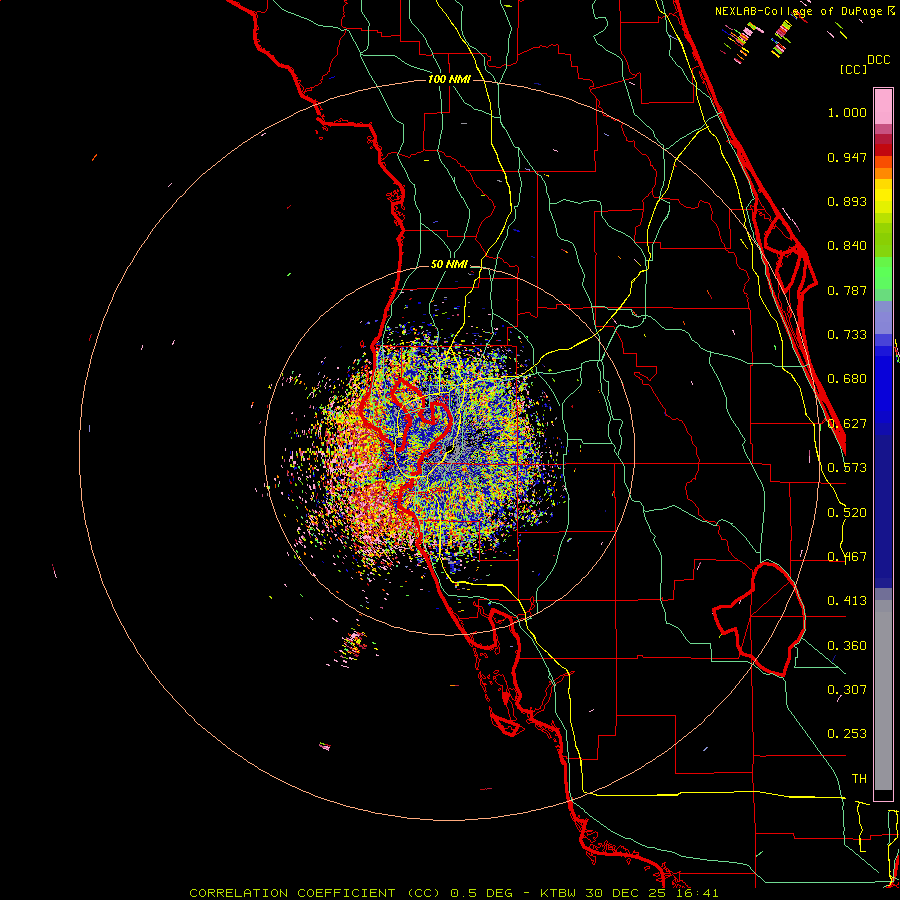Click the 50 NMI range ring label

click(449, 265)
